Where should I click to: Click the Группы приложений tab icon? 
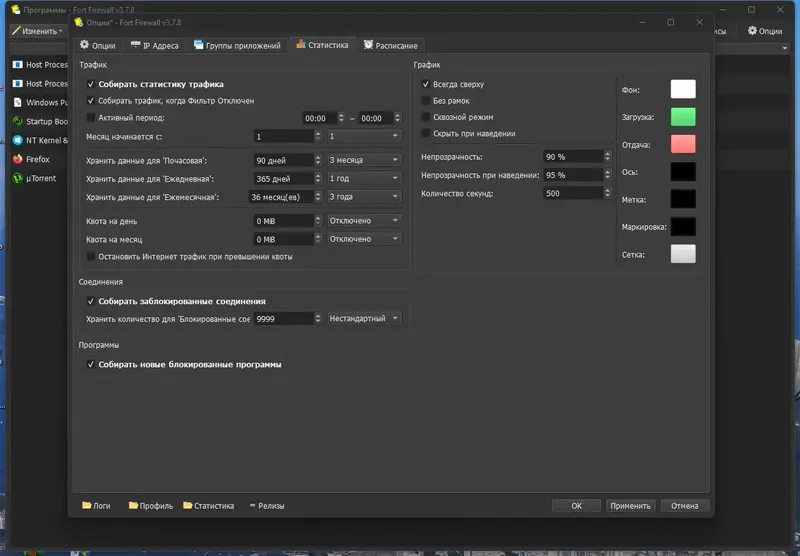(198, 45)
